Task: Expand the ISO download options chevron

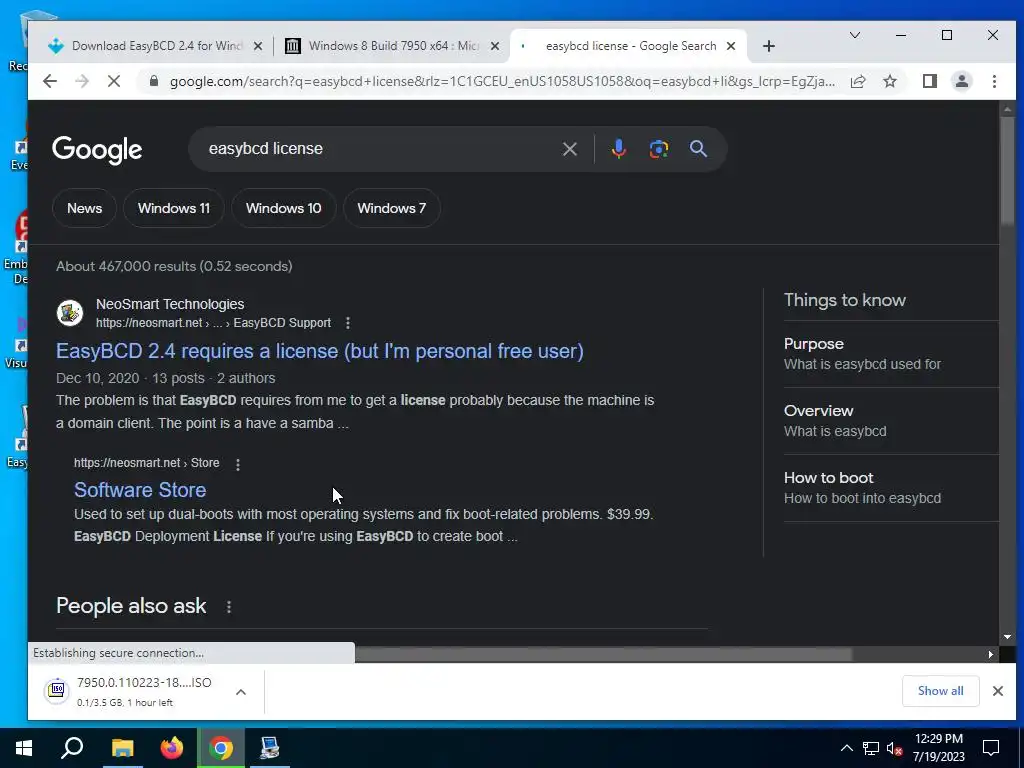Action: coord(241,692)
